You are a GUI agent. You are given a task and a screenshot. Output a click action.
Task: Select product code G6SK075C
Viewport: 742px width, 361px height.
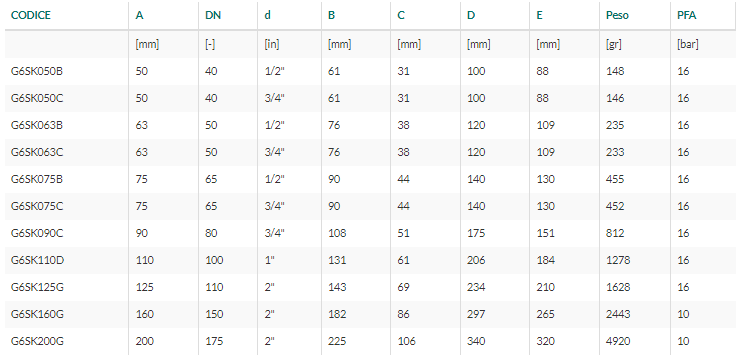point(37,206)
